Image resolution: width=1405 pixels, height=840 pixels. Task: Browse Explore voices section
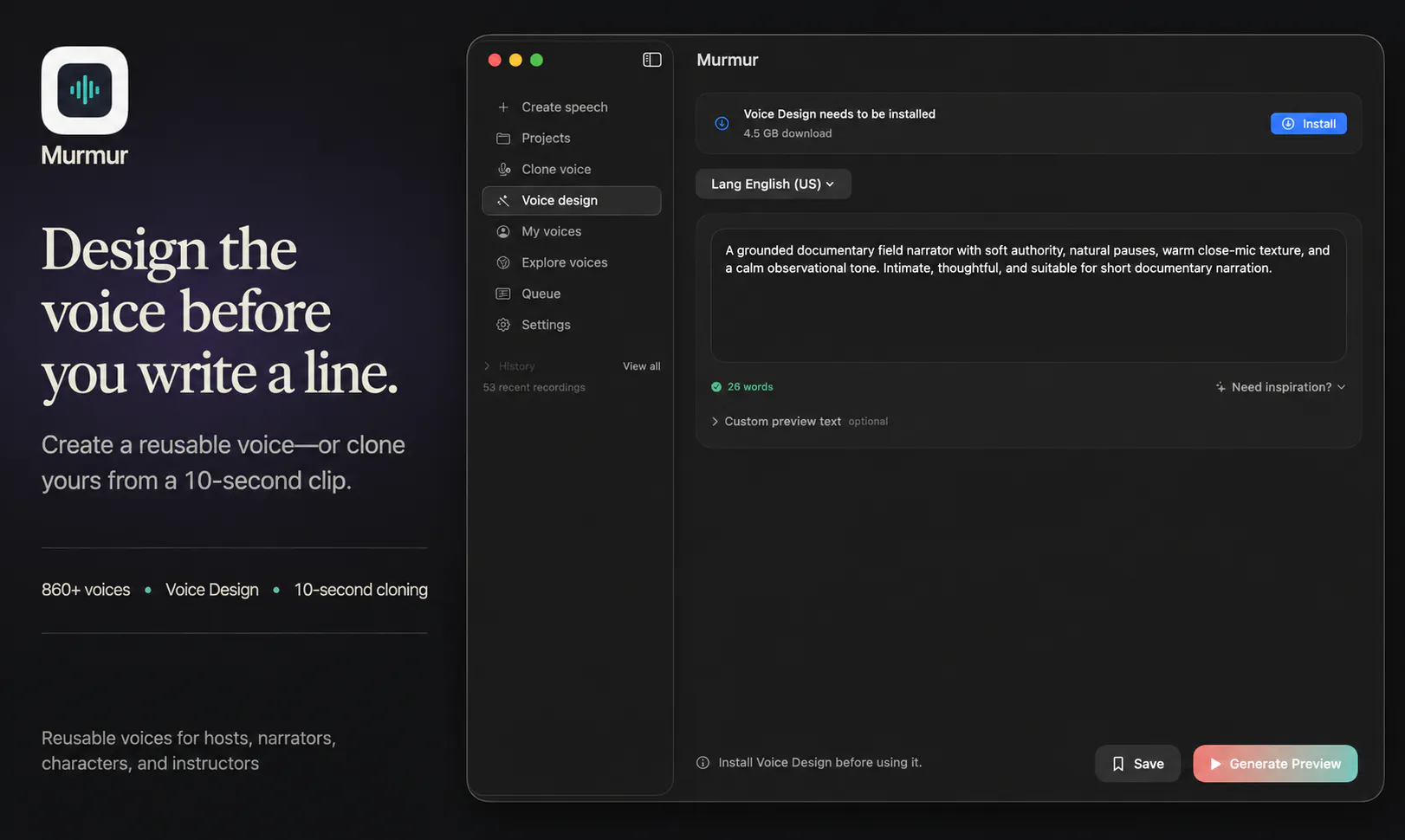click(x=572, y=263)
